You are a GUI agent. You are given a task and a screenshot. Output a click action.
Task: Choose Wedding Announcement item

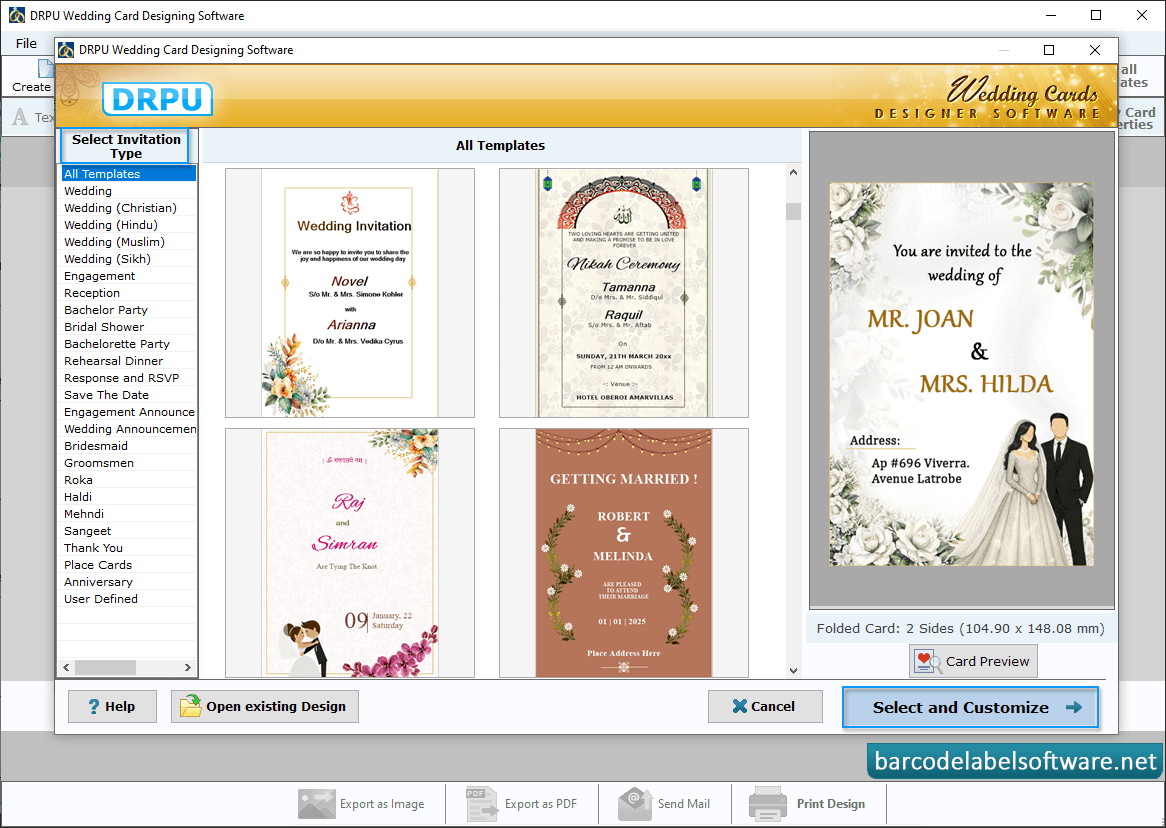click(128, 429)
